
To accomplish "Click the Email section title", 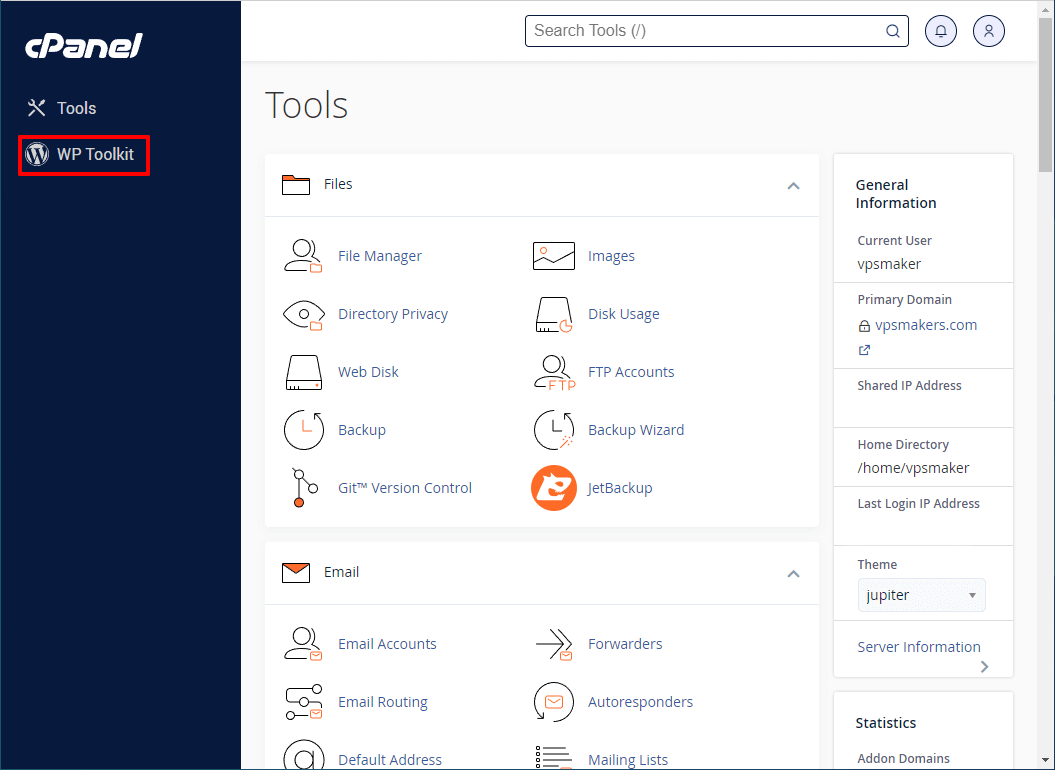I will click(341, 572).
